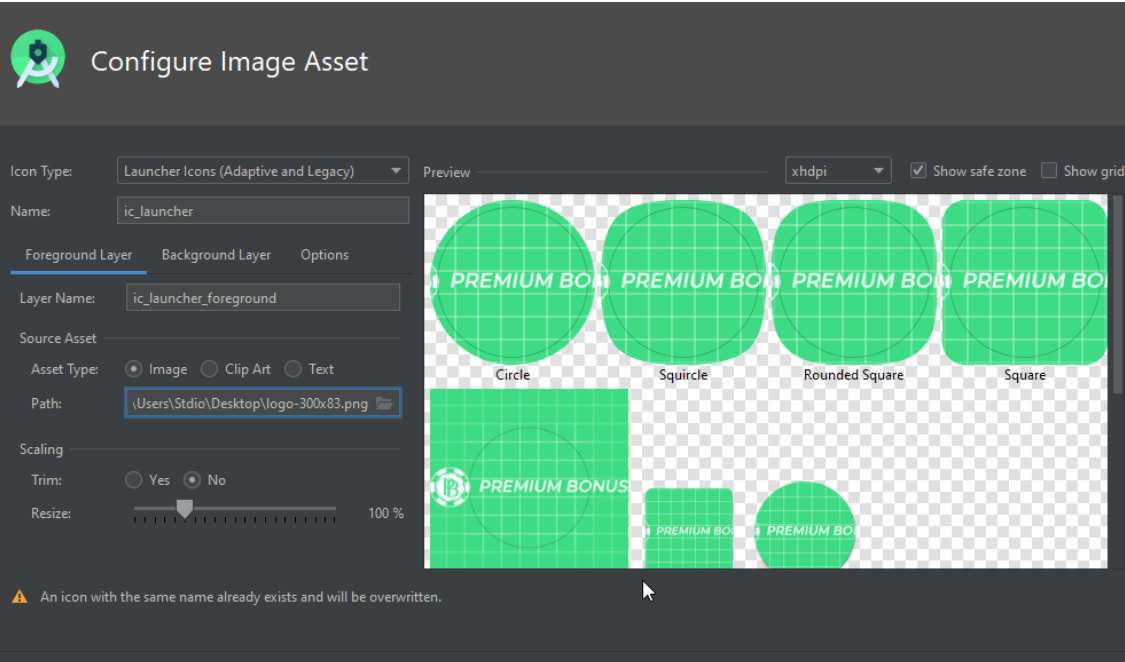Enable the Show grid checkbox
Image resolution: width=1125 pixels, height=662 pixels.
[x=1049, y=171]
